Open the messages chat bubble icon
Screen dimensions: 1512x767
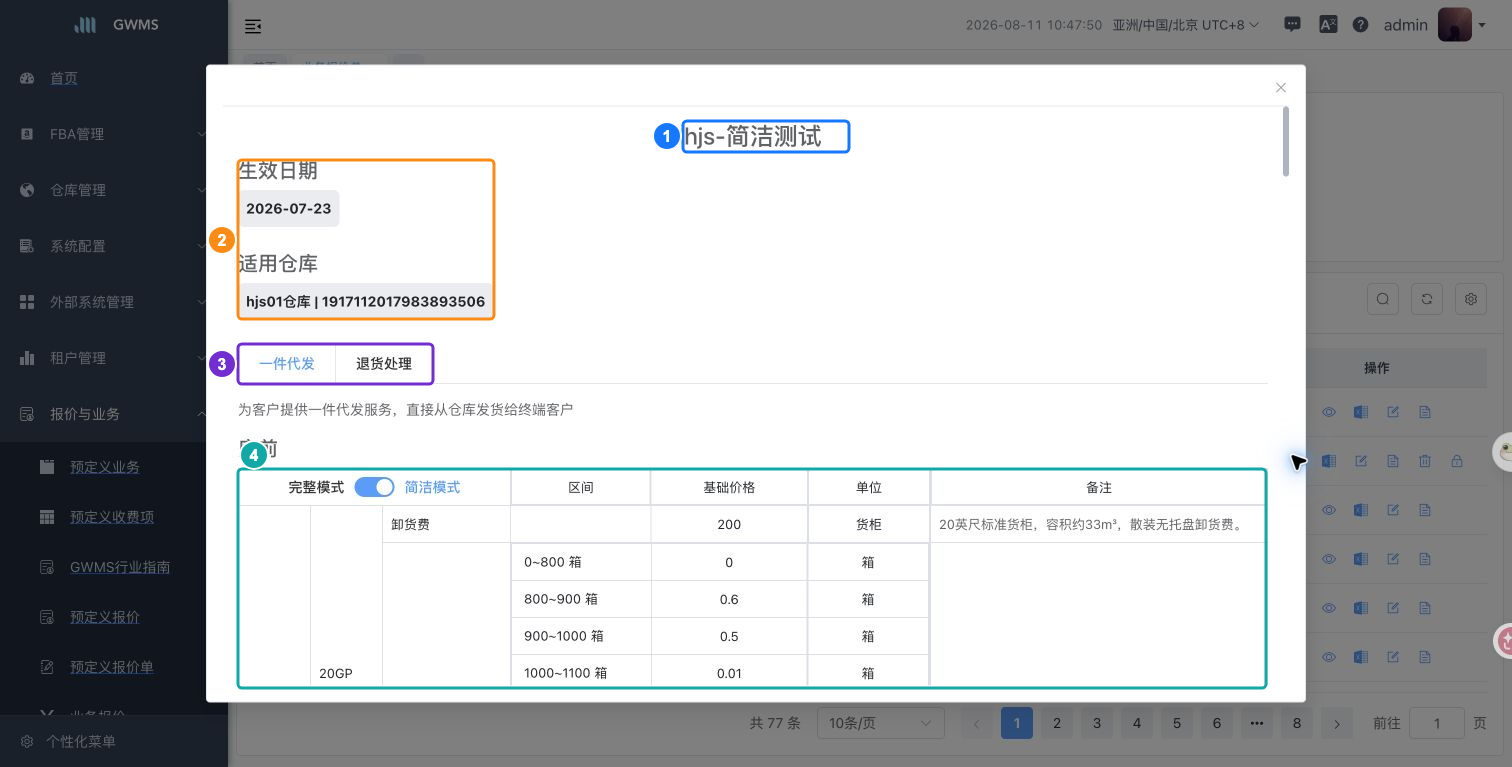click(1292, 25)
